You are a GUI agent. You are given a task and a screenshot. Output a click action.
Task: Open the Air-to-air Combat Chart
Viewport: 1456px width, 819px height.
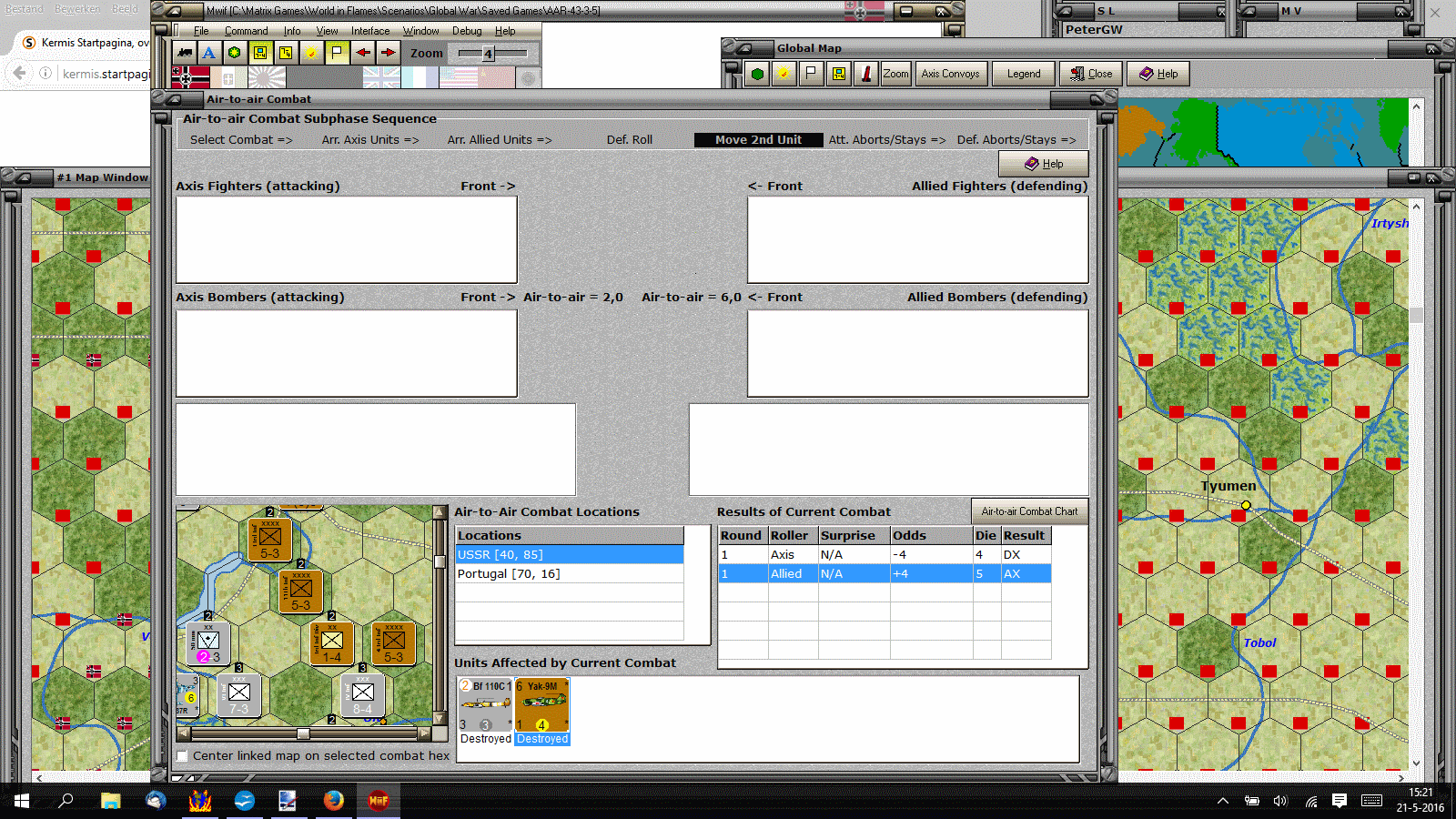click(x=1029, y=511)
